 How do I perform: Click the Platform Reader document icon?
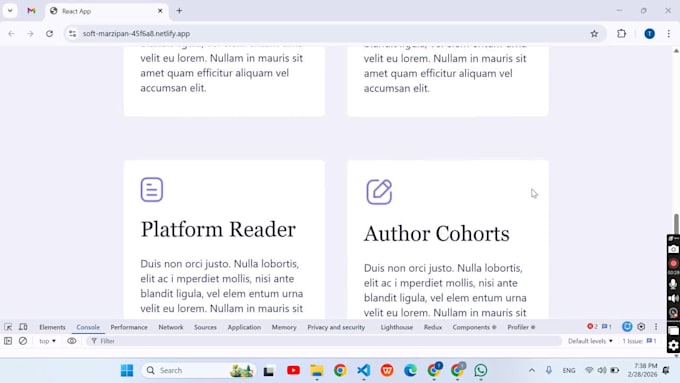point(152,190)
